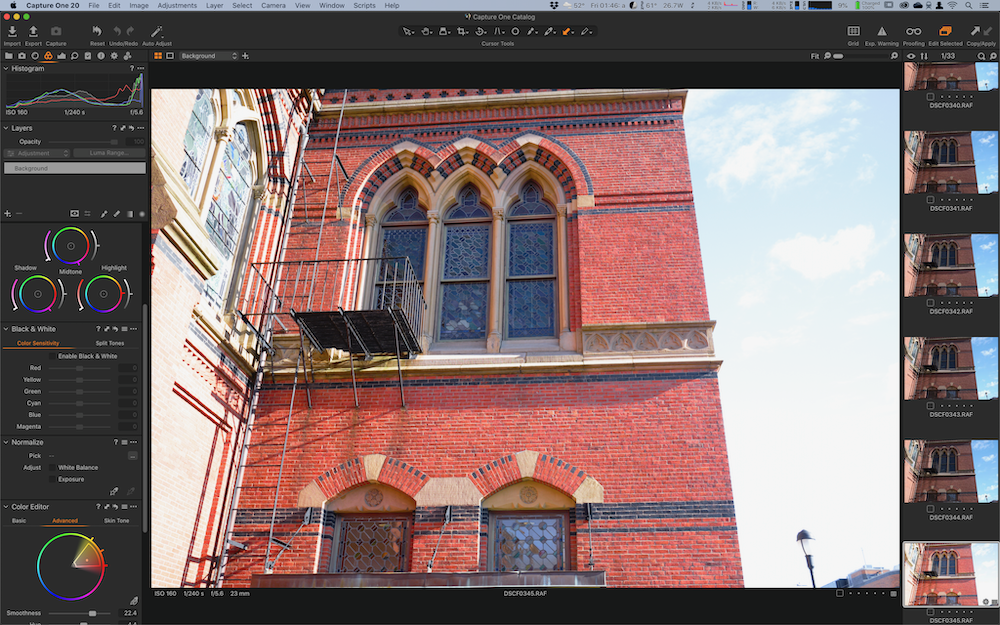Select the Crop cursor tool
This screenshot has width=1000, height=625.
click(462, 32)
